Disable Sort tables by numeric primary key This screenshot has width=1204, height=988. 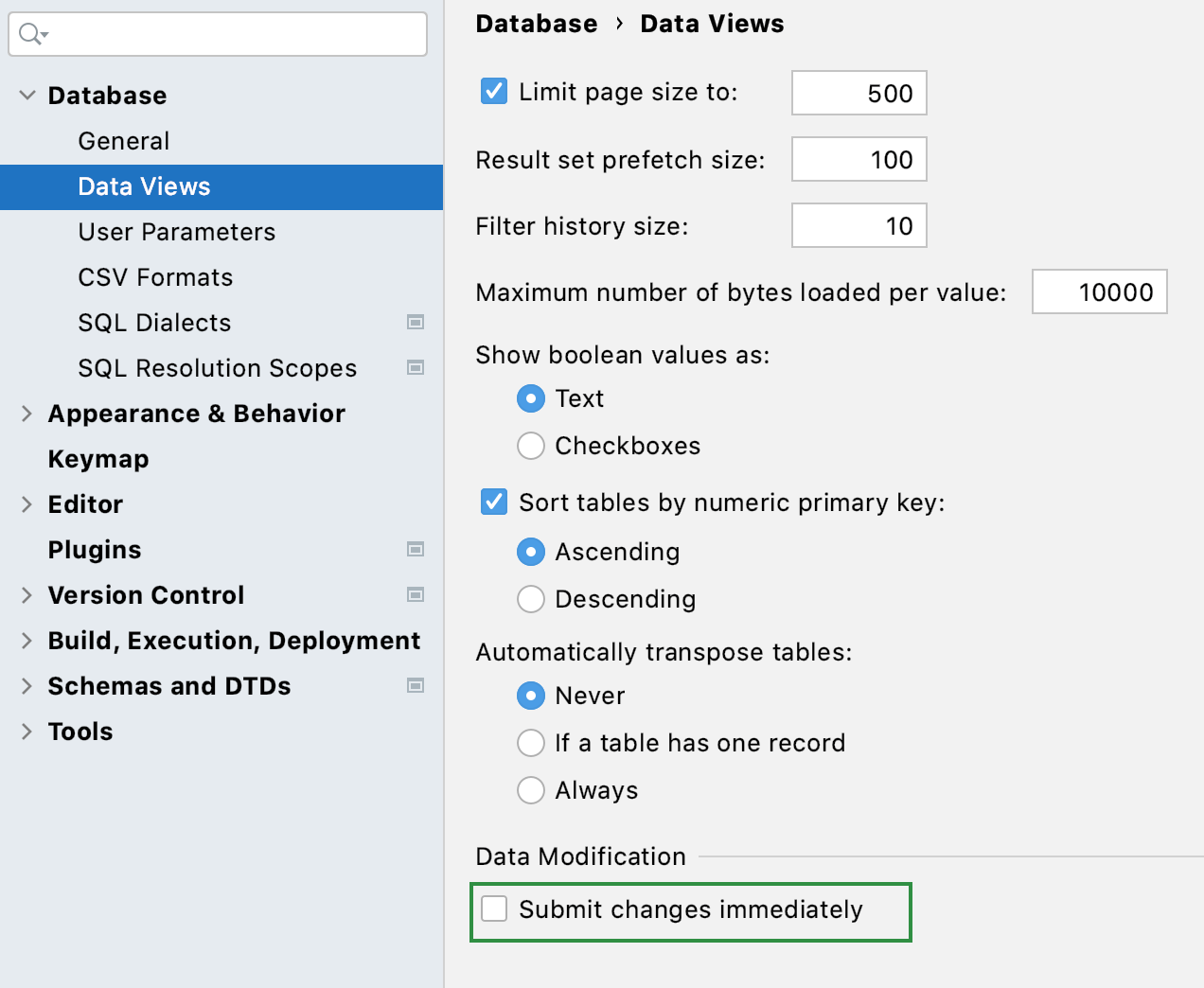[x=494, y=503]
